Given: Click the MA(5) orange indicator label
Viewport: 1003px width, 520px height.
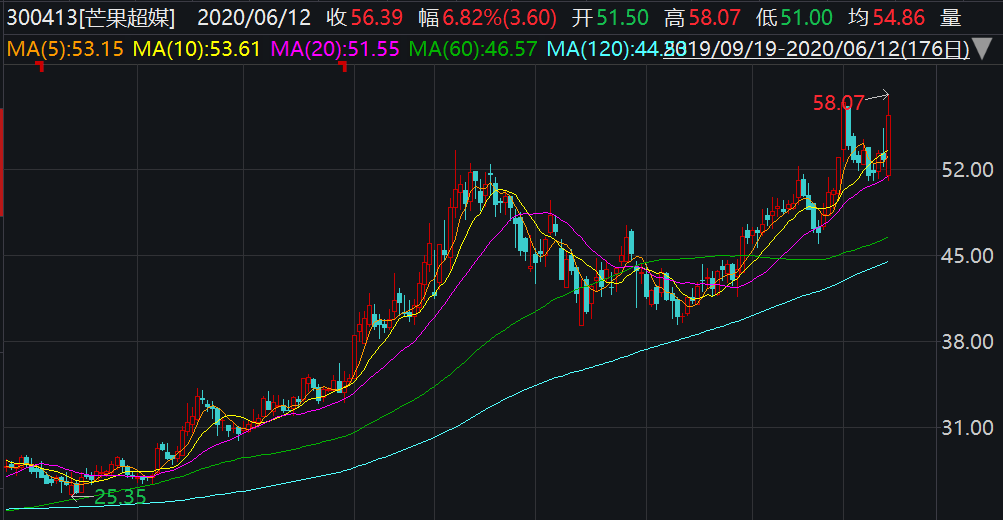Looking at the screenshot, I should [64, 49].
